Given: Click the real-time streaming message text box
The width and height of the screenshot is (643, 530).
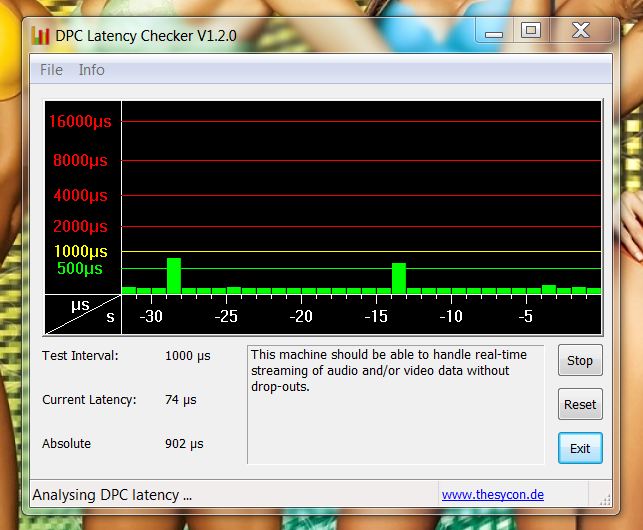Looking at the screenshot, I should click(396, 404).
